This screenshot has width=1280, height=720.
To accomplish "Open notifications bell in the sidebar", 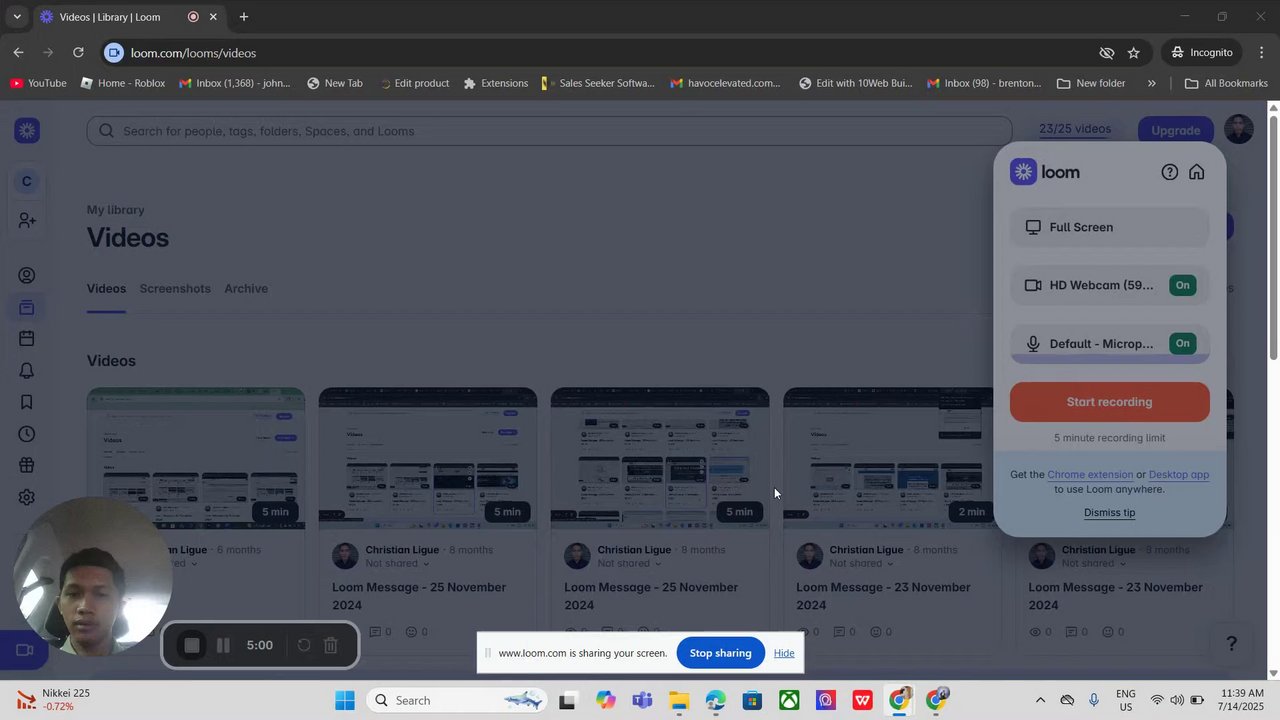I will pos(27,371).
